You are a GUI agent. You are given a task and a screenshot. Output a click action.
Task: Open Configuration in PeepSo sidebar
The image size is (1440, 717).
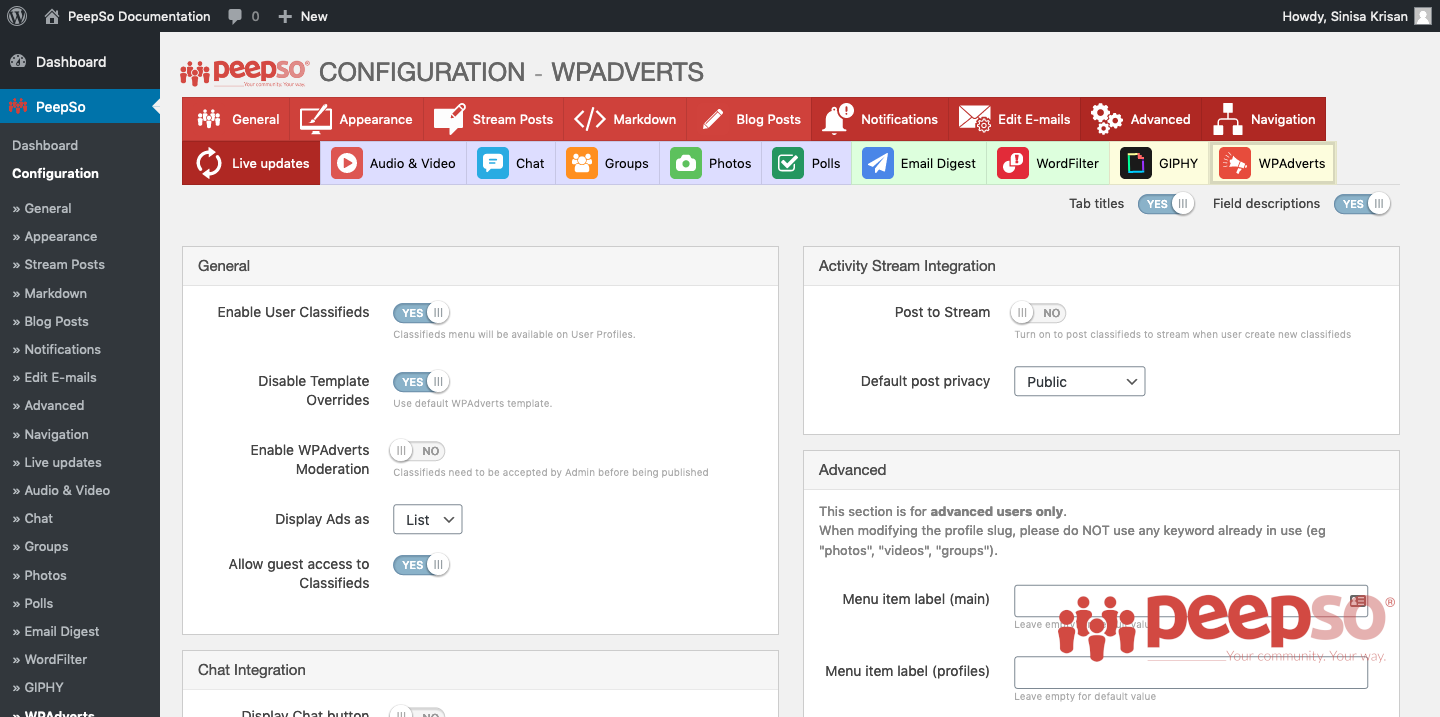point(55,173)
